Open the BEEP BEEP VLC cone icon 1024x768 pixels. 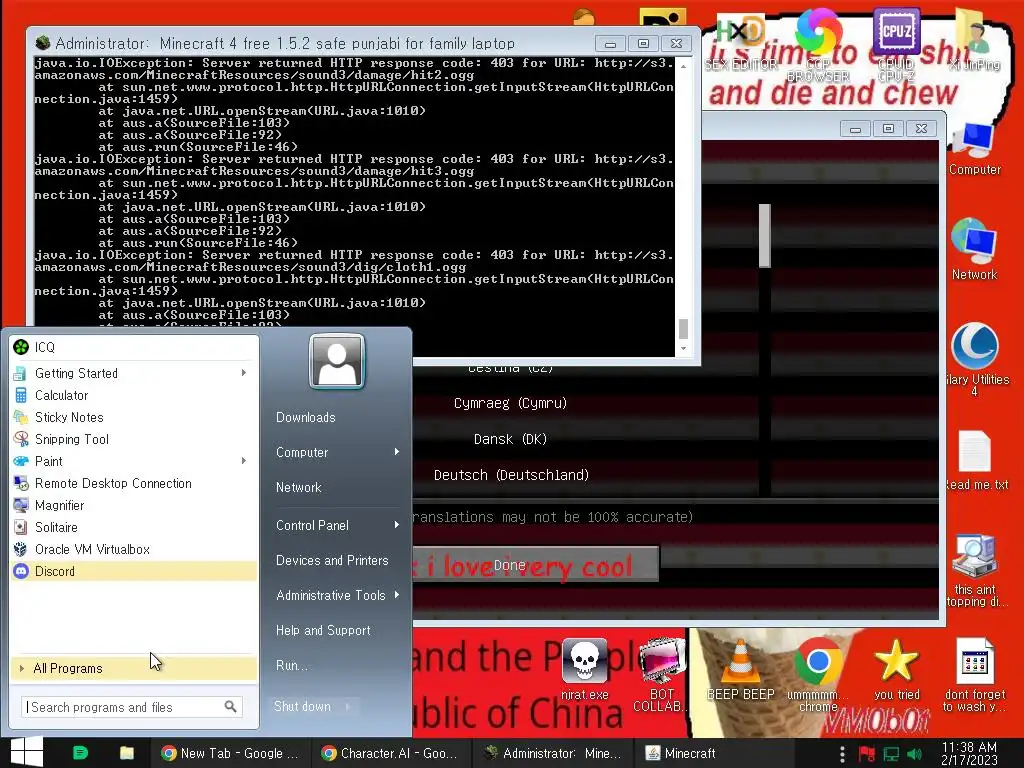[x=741, y=669]
